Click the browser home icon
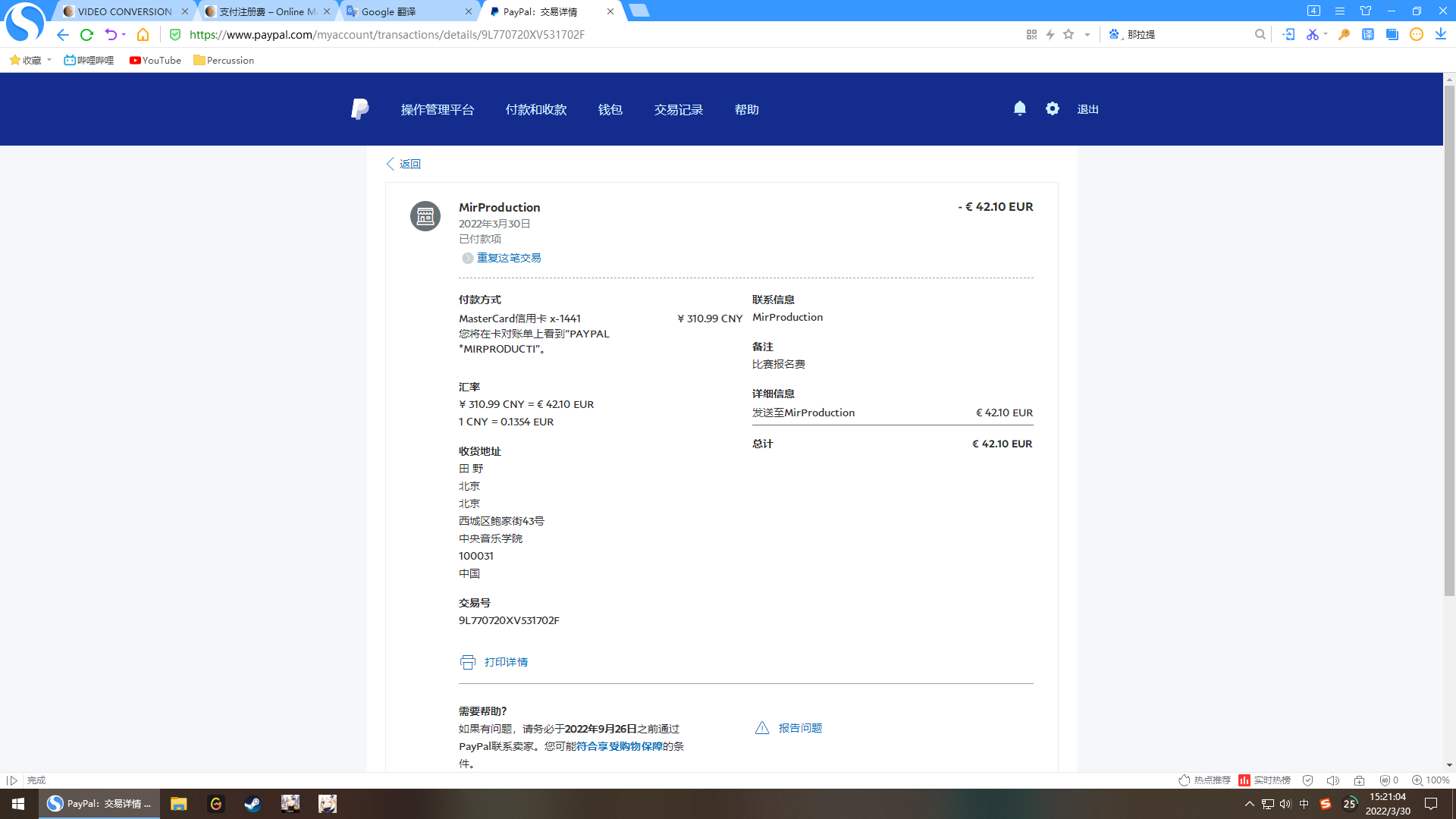The image size is (1456, 819). tap(143, 35)
